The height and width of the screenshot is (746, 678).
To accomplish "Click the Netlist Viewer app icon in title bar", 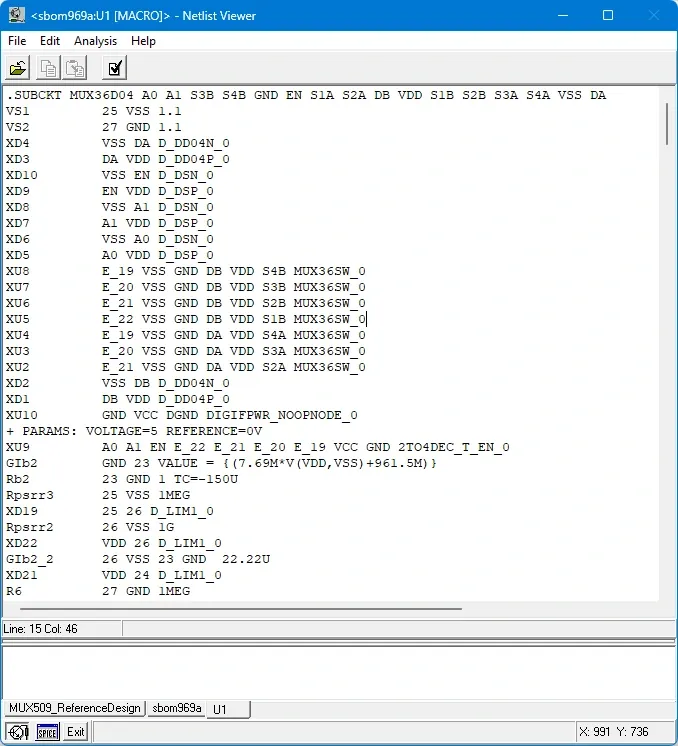I will click(x=17, y=15).
